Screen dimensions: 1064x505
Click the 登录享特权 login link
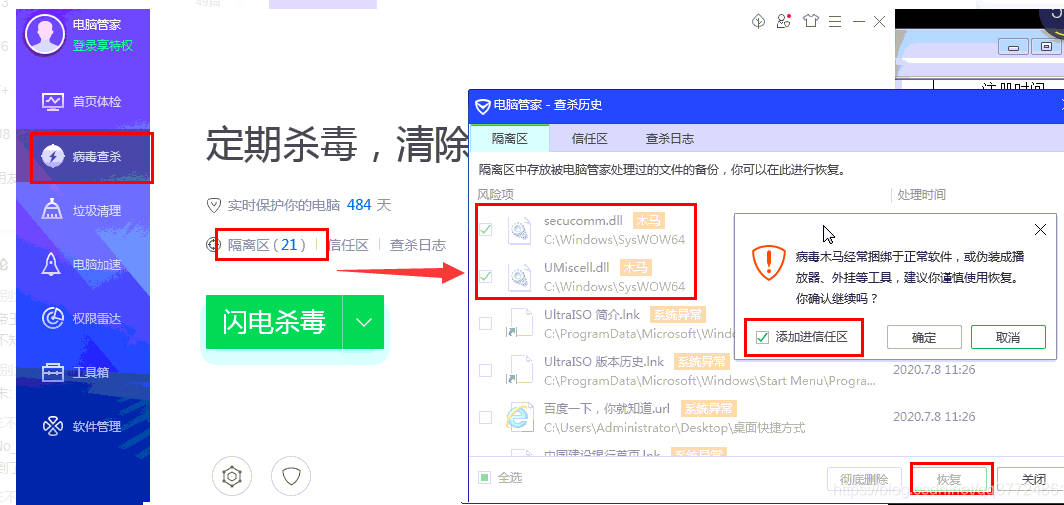point(103,46)
